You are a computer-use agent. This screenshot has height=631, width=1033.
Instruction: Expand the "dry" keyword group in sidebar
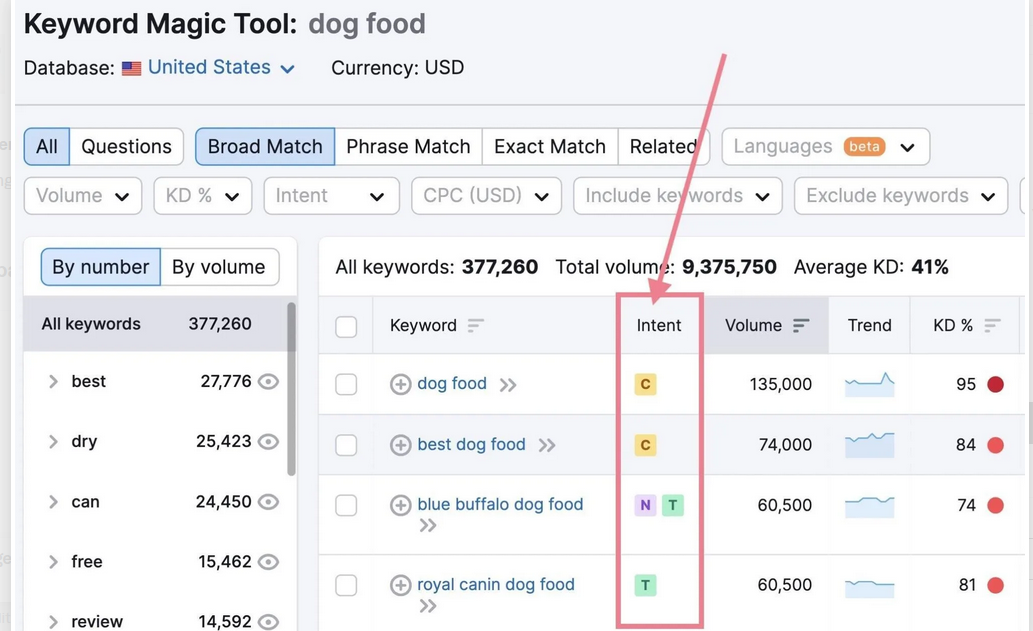click(x=52, y=442)
